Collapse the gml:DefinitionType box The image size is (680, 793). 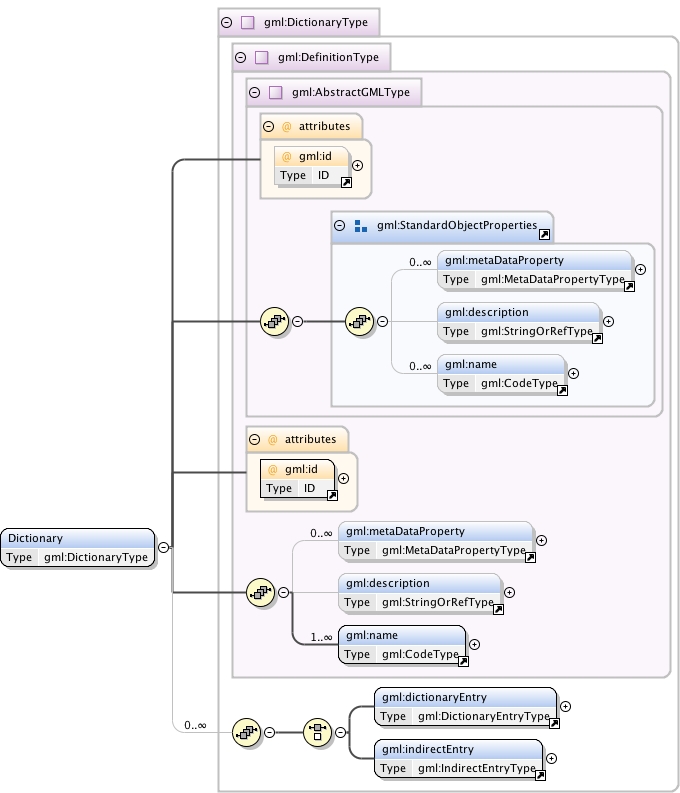[x=241, y=57]
